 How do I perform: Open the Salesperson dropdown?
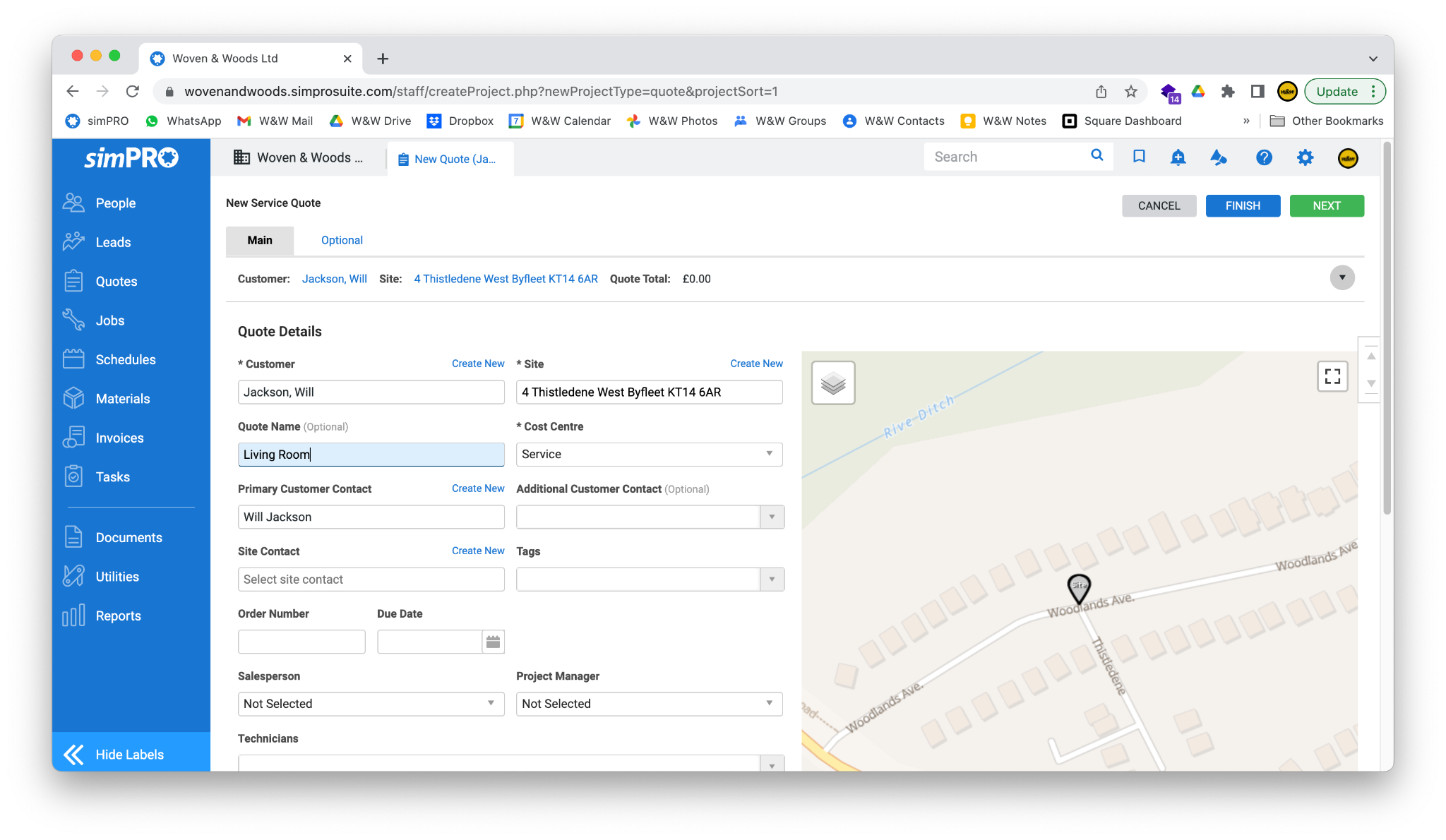click(x=371, y=704)
